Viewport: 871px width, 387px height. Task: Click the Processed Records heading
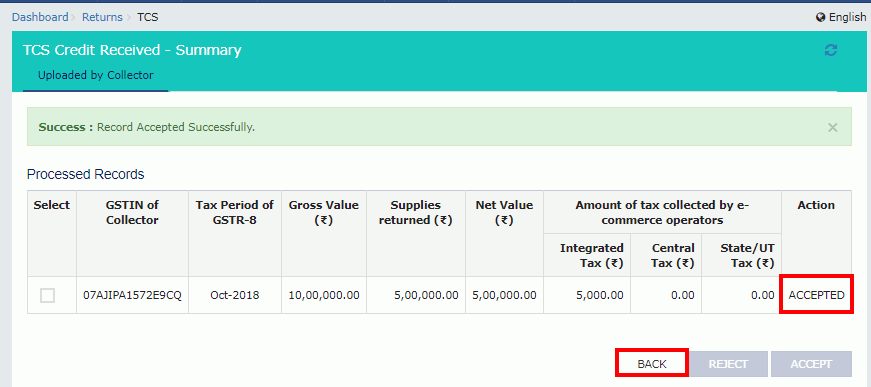pos(86,174)
